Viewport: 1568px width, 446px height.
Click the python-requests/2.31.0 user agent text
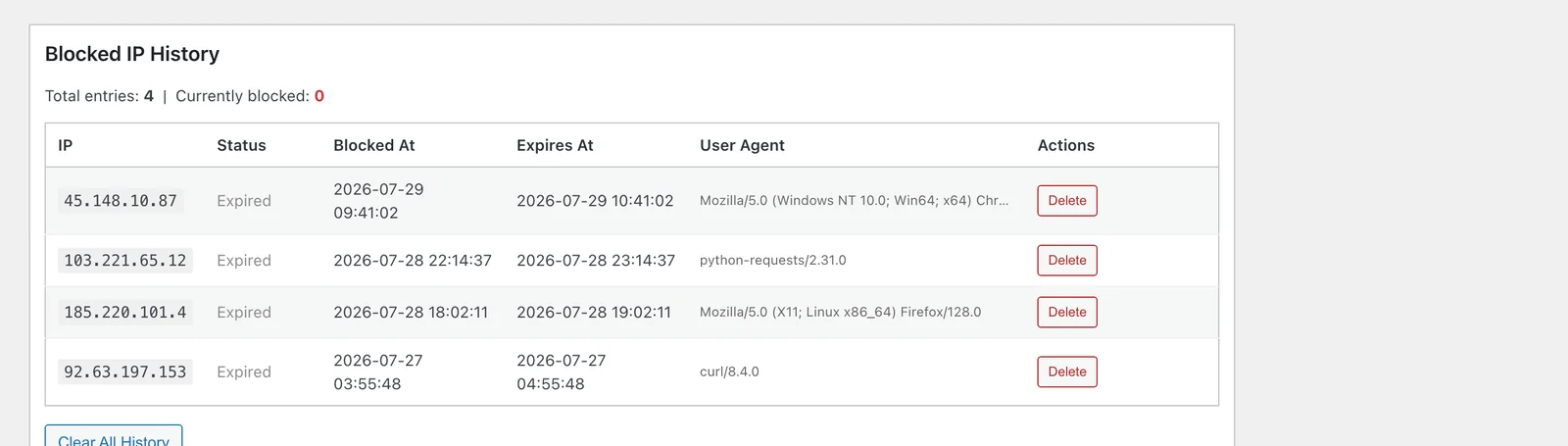pyautogui.click(x=773, y=261)
